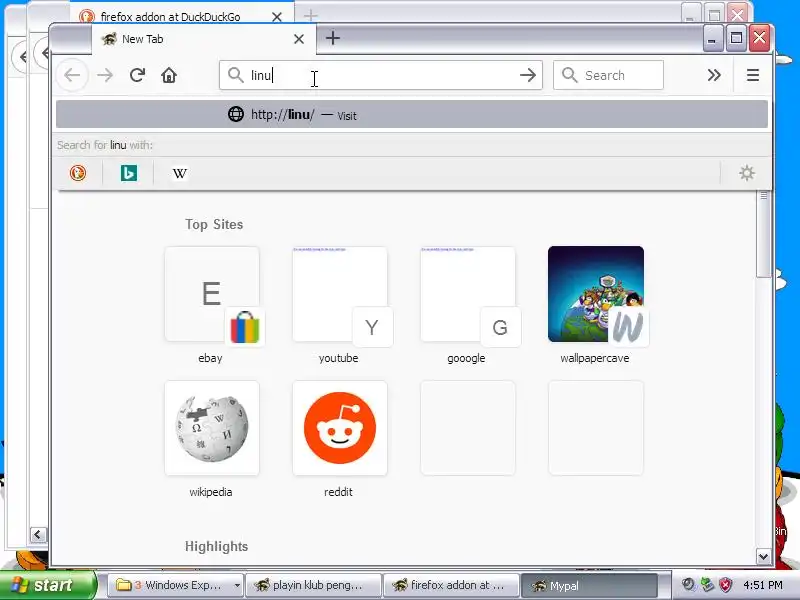800x600 pixels.
Task: Search with Bing one-off engine icon
Action: [129, 173]
